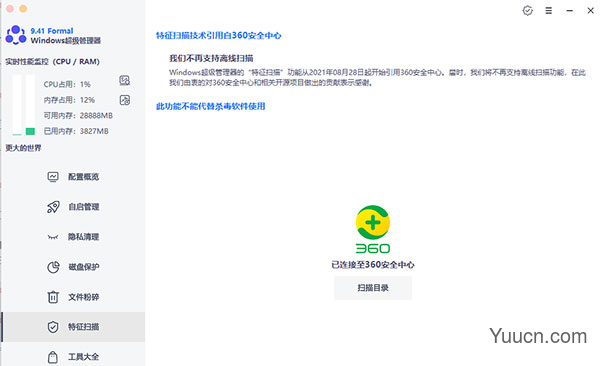This screenshot has width=600, height=366.
Task: Click the green RAM usage bar
Action: 30,131
